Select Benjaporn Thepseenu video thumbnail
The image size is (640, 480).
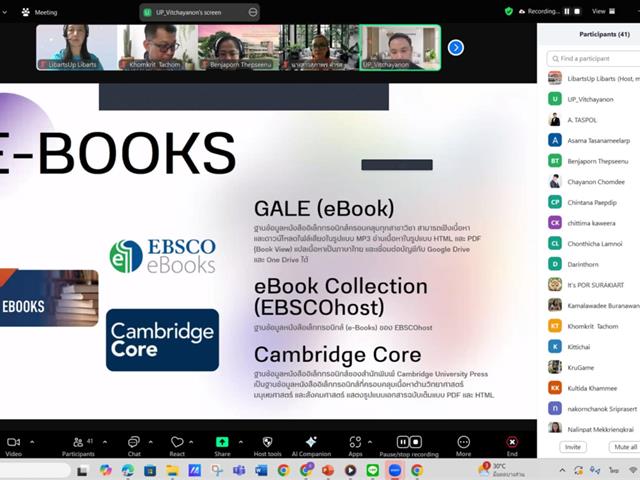[238, 47]
